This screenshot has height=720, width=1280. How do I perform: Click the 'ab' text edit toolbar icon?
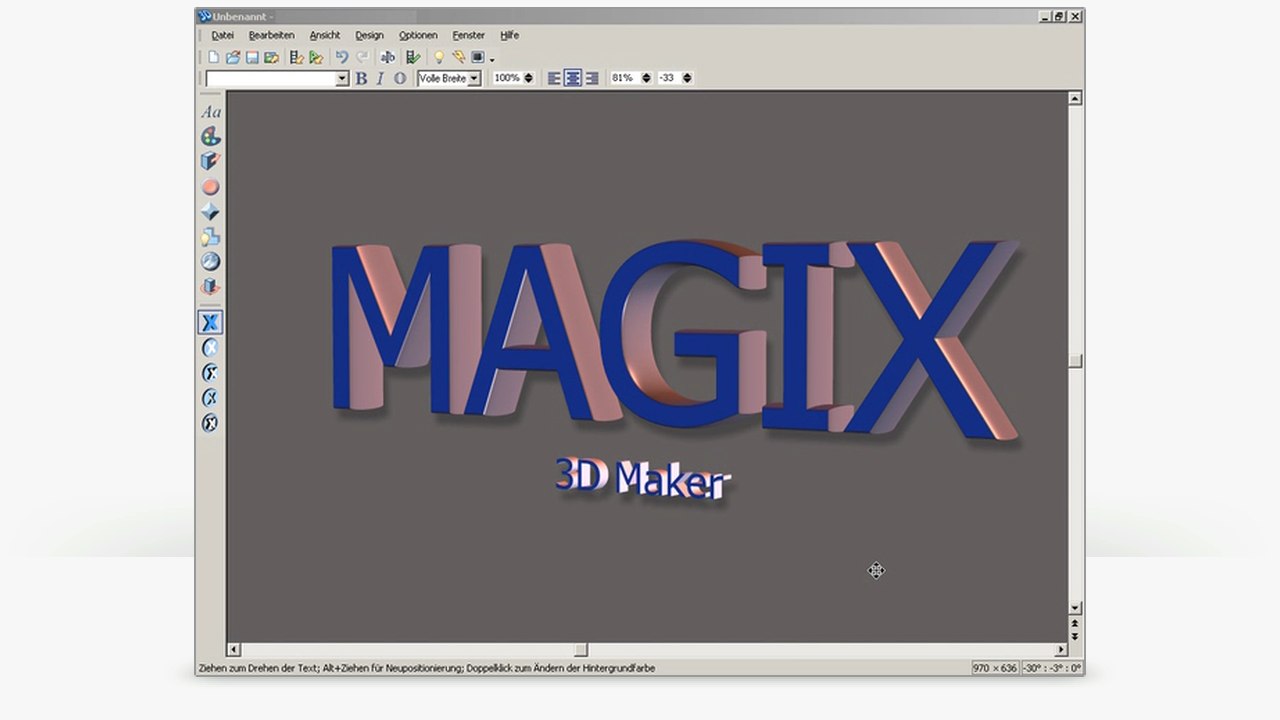pyautogui.click(x=387, y=58)
